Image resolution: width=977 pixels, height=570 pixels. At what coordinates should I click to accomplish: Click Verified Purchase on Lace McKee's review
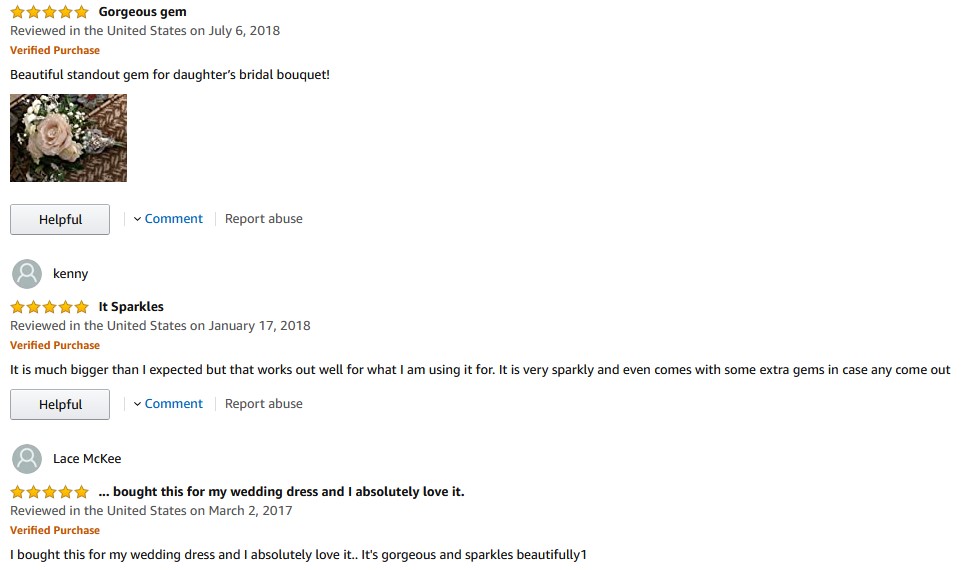[x=55, y=530]
